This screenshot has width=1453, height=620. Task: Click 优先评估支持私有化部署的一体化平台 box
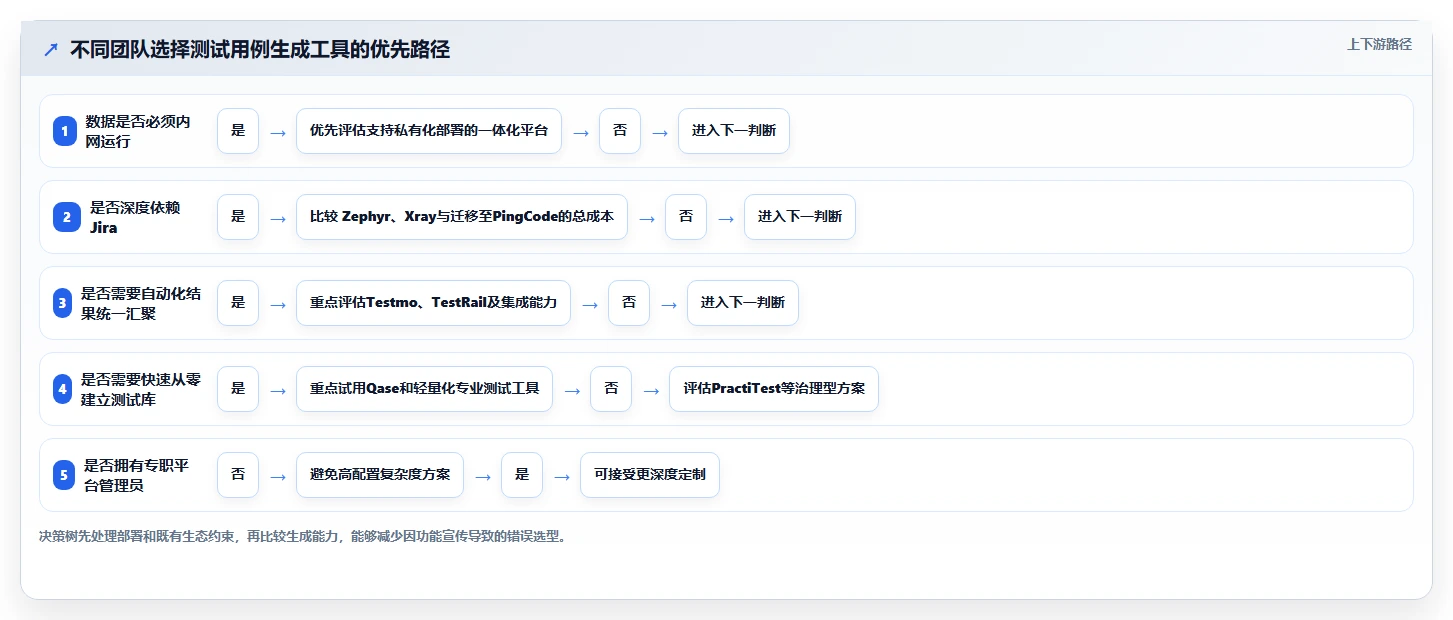[x=429, y=131]
